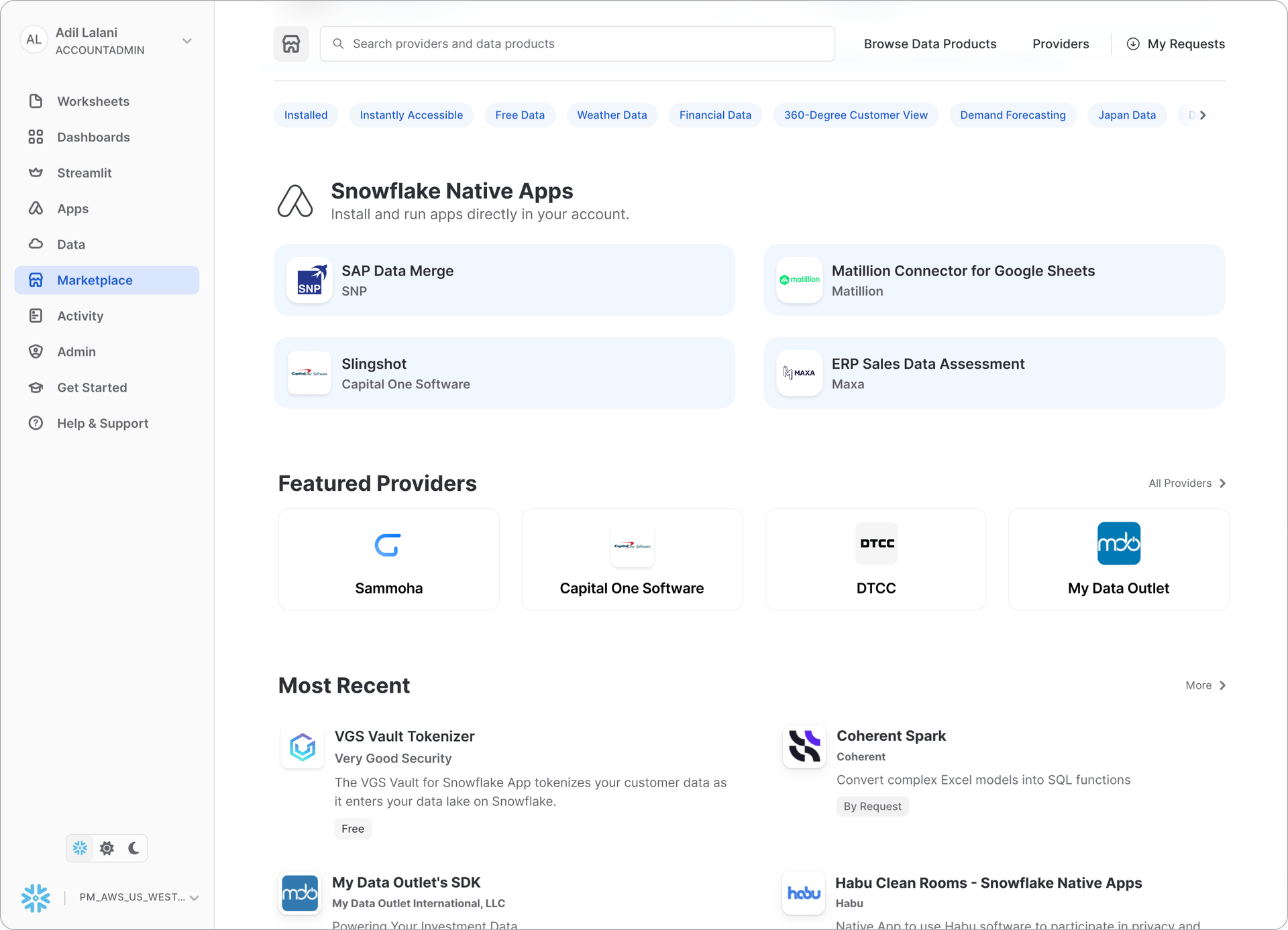Open VGS Vault Tokenizer listing title
This screenshot has width=1288, height=930.
pyautogui.click(x=405, y=736)
